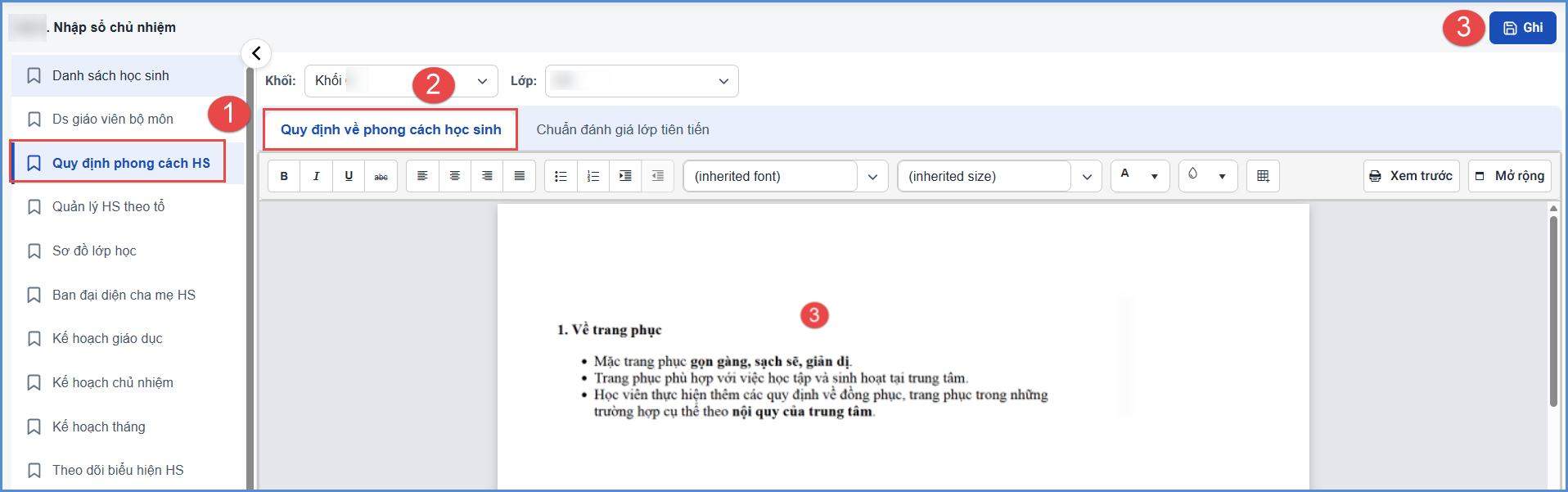Image resolution: width=1568 pixels, height=492 pixels.
Task: Open the text color picker
Action: (1140, 176)
